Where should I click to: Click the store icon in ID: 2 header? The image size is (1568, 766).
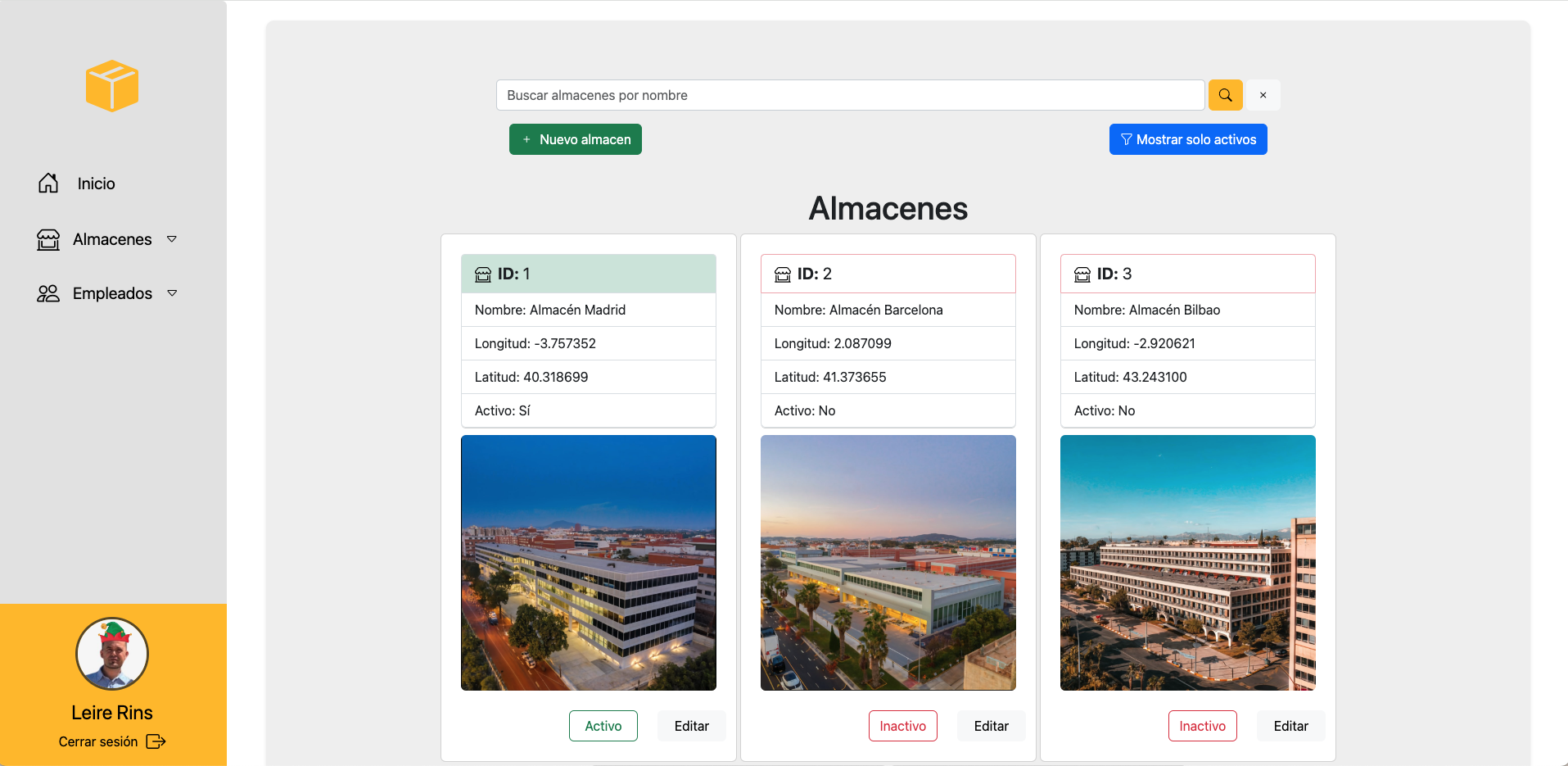783,274
